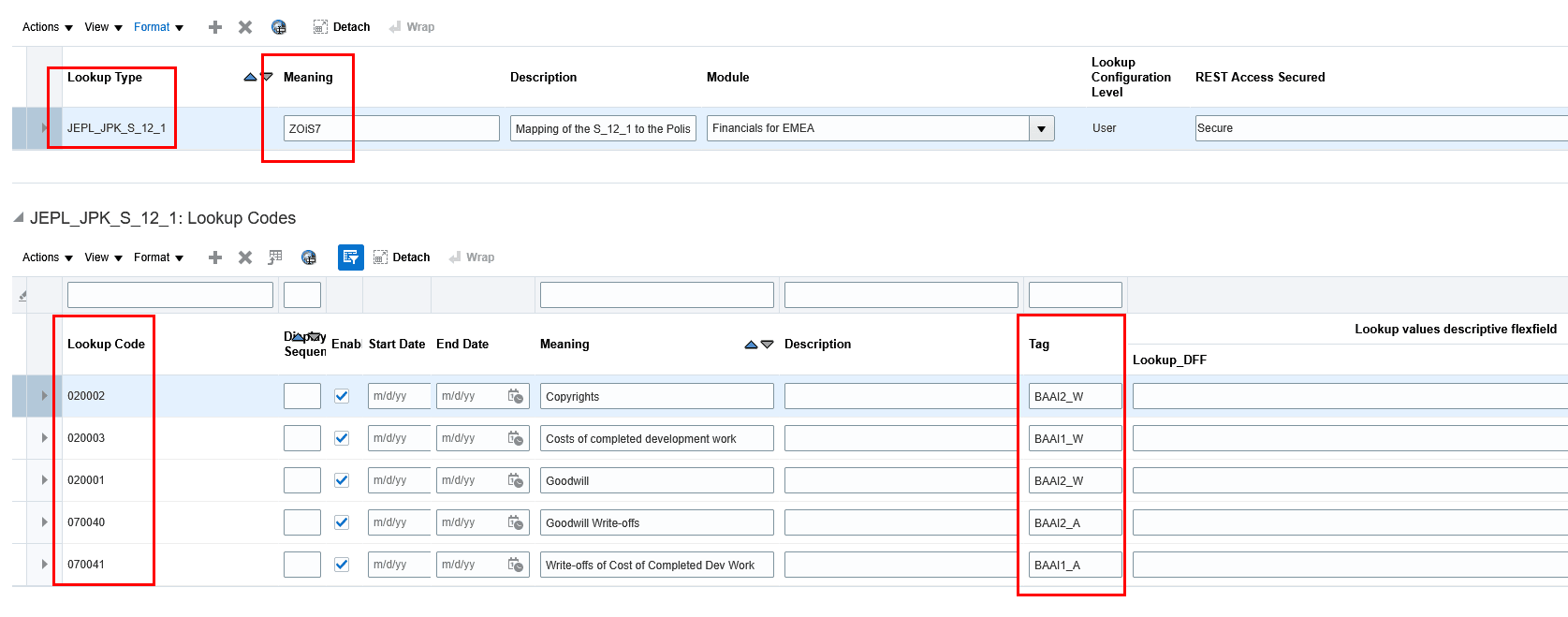The image size is (1568, 617).
Task: Click Detach button in Lookup Codes toolbar
Action: click(x=402, y=257)
